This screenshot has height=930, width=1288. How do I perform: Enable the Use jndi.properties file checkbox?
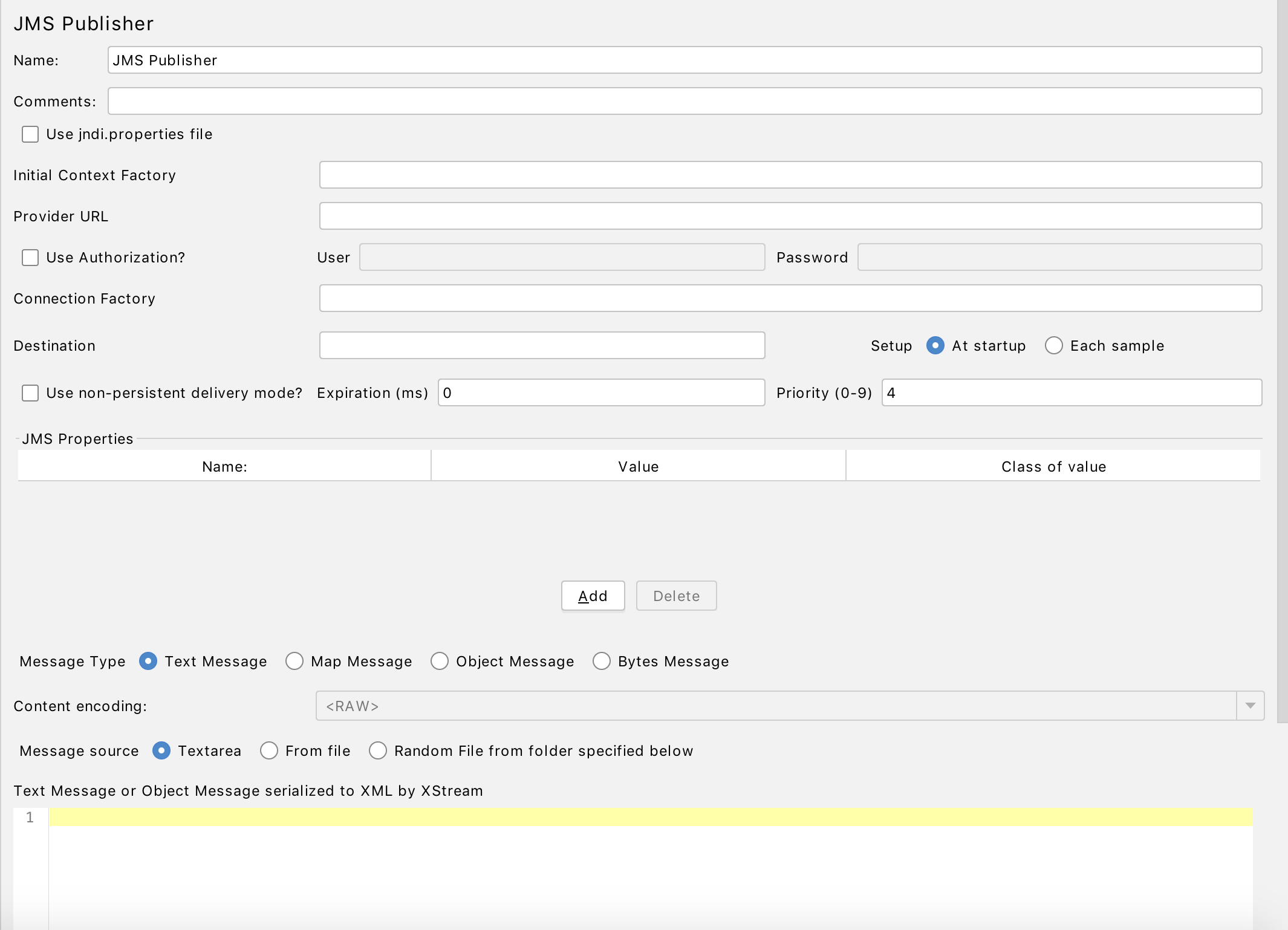pos(30,134)
